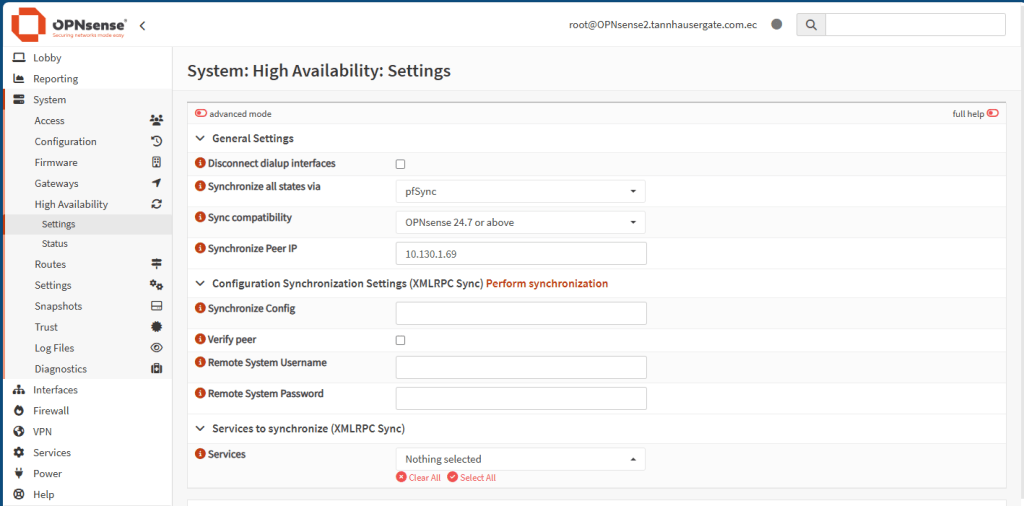Screen dimensions: 1024x506
Task: Open the Synchronize all states via dropdown
Action: coord(520,191)
